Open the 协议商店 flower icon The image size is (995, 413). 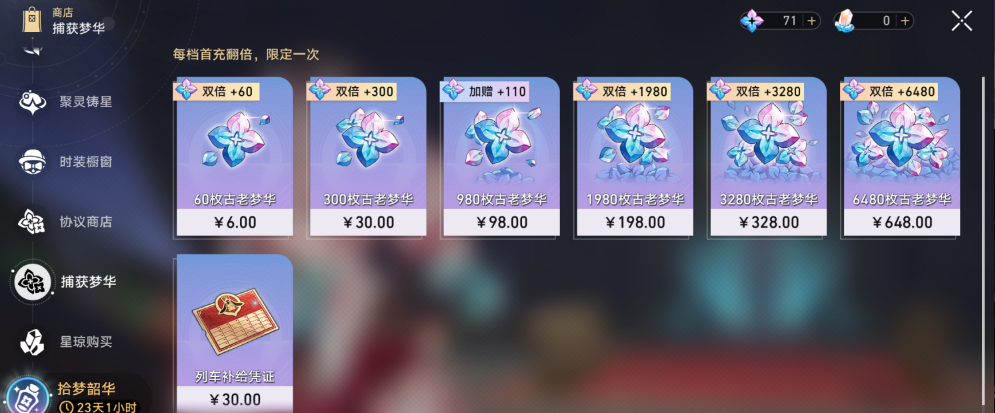point(32,221)
